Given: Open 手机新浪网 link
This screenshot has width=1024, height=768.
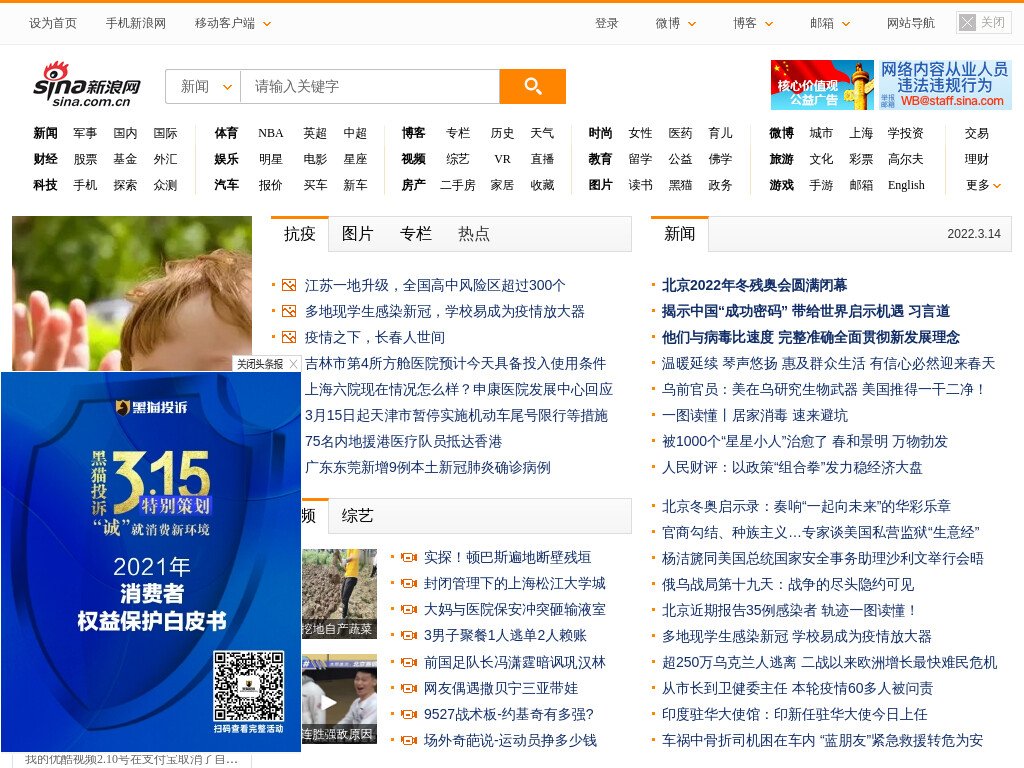Looking at the screenshot, I should pos(136,24).
